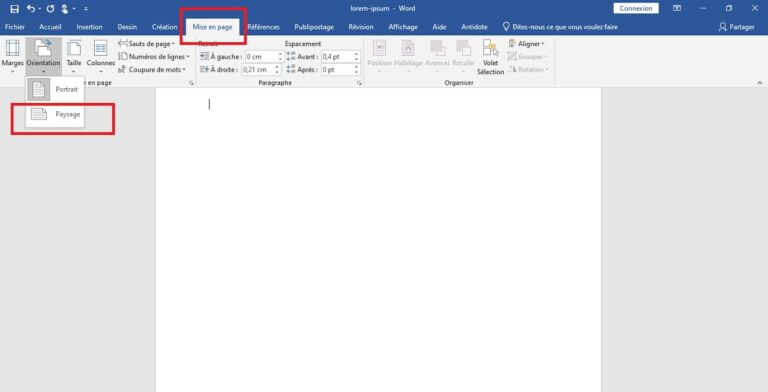
Task: Adjust the À gauche indent stepper
Action: 280,57
